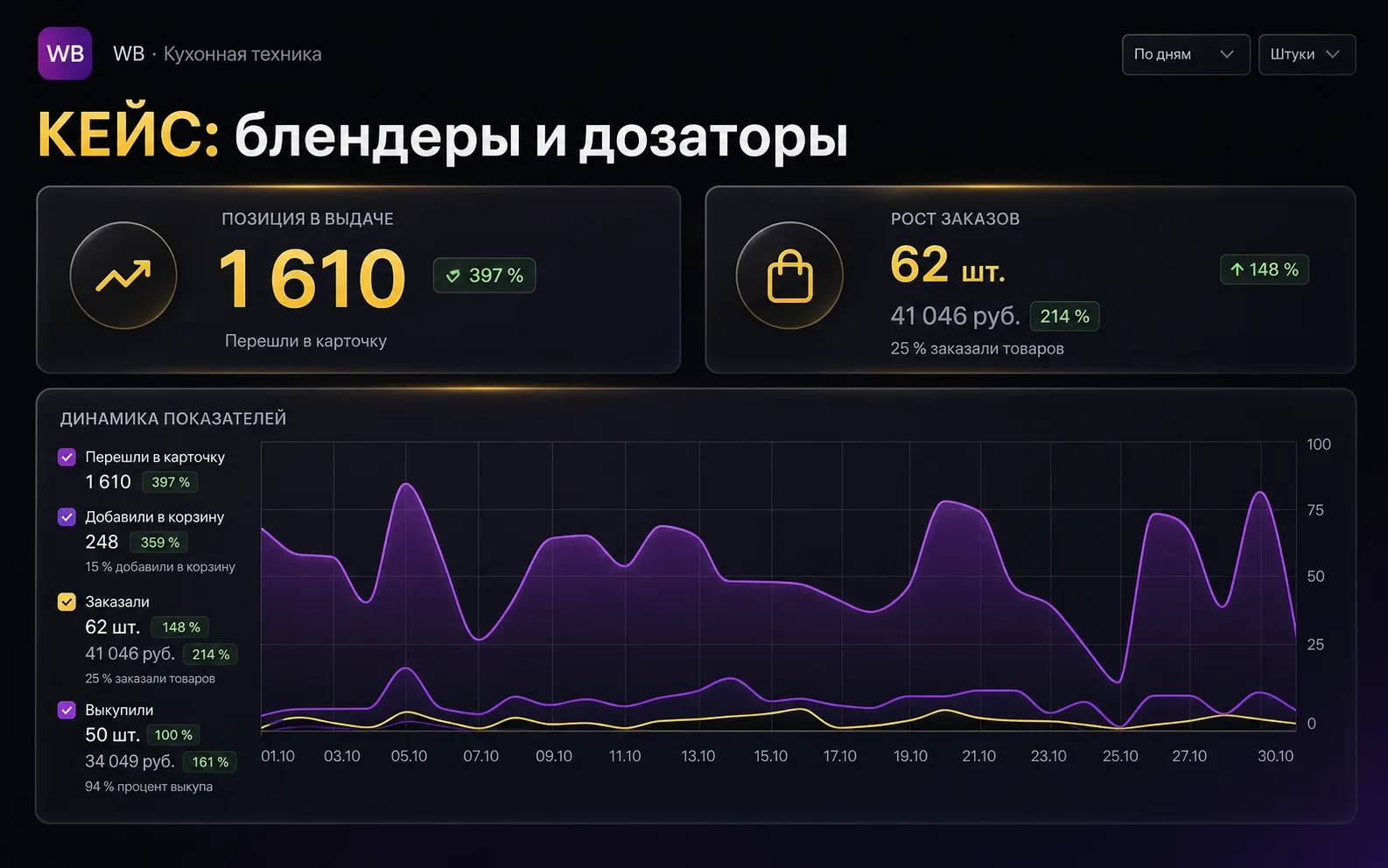Click the '100' label on chart's vertical axis

point(1319,444)
